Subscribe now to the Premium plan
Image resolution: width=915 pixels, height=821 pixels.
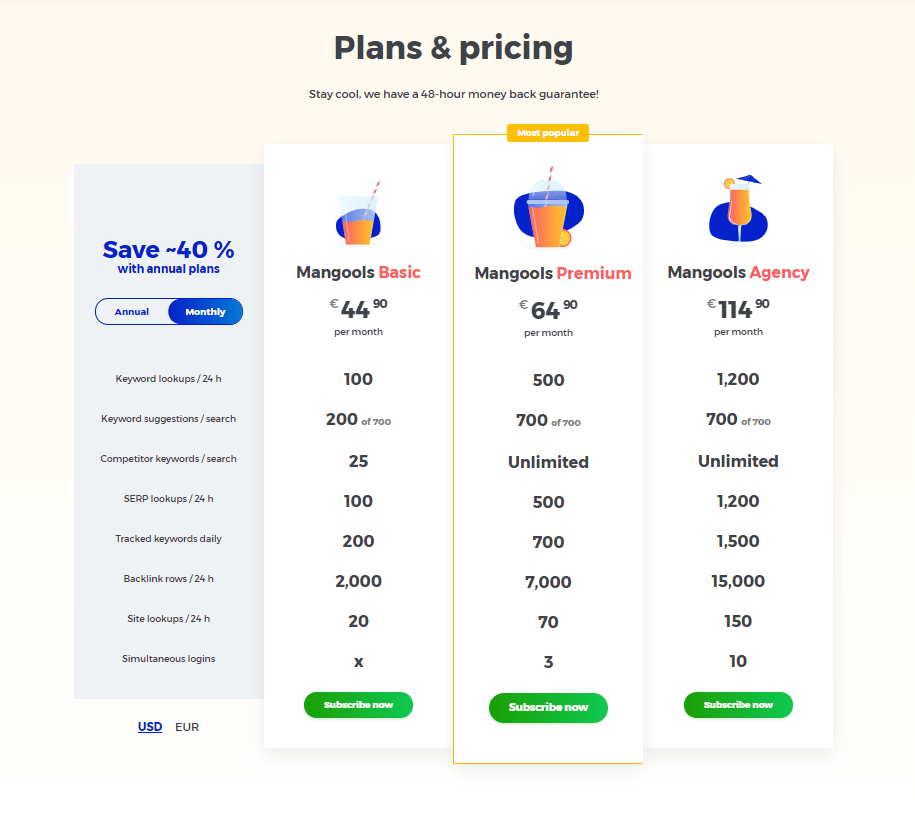click(549, 708)
